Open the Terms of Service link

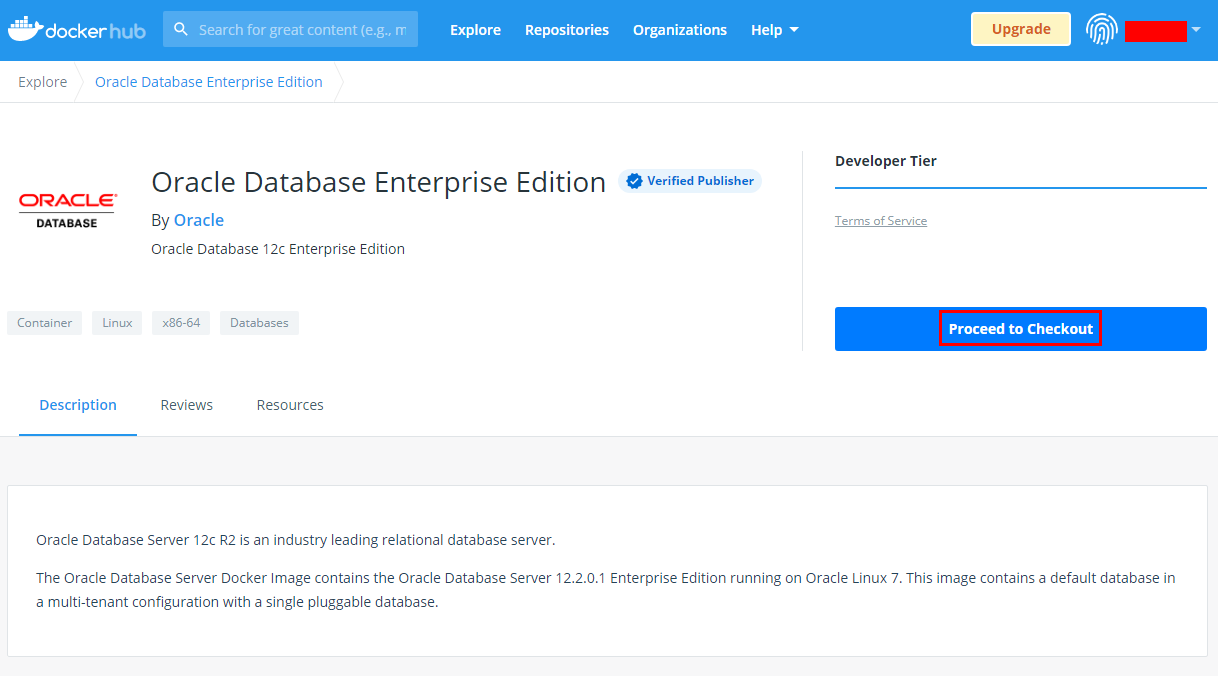[881, 221]
